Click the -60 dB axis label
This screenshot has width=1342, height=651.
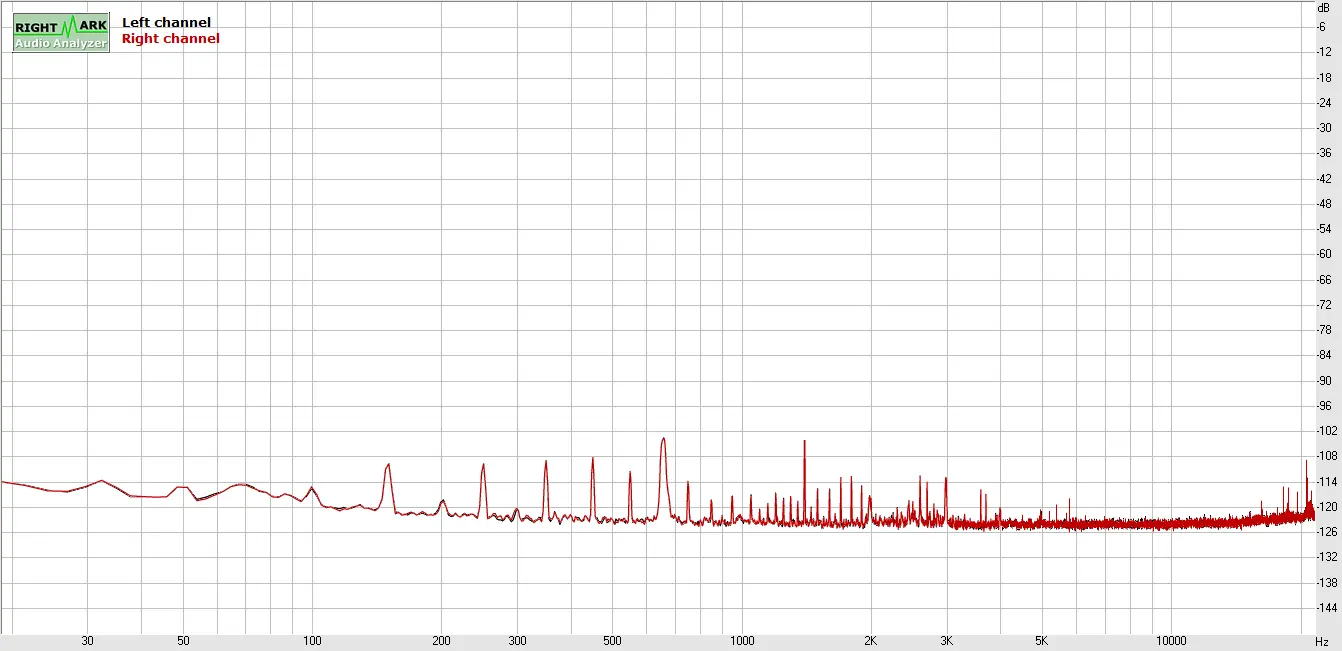pyautogui.click(x=1324, y=254)
